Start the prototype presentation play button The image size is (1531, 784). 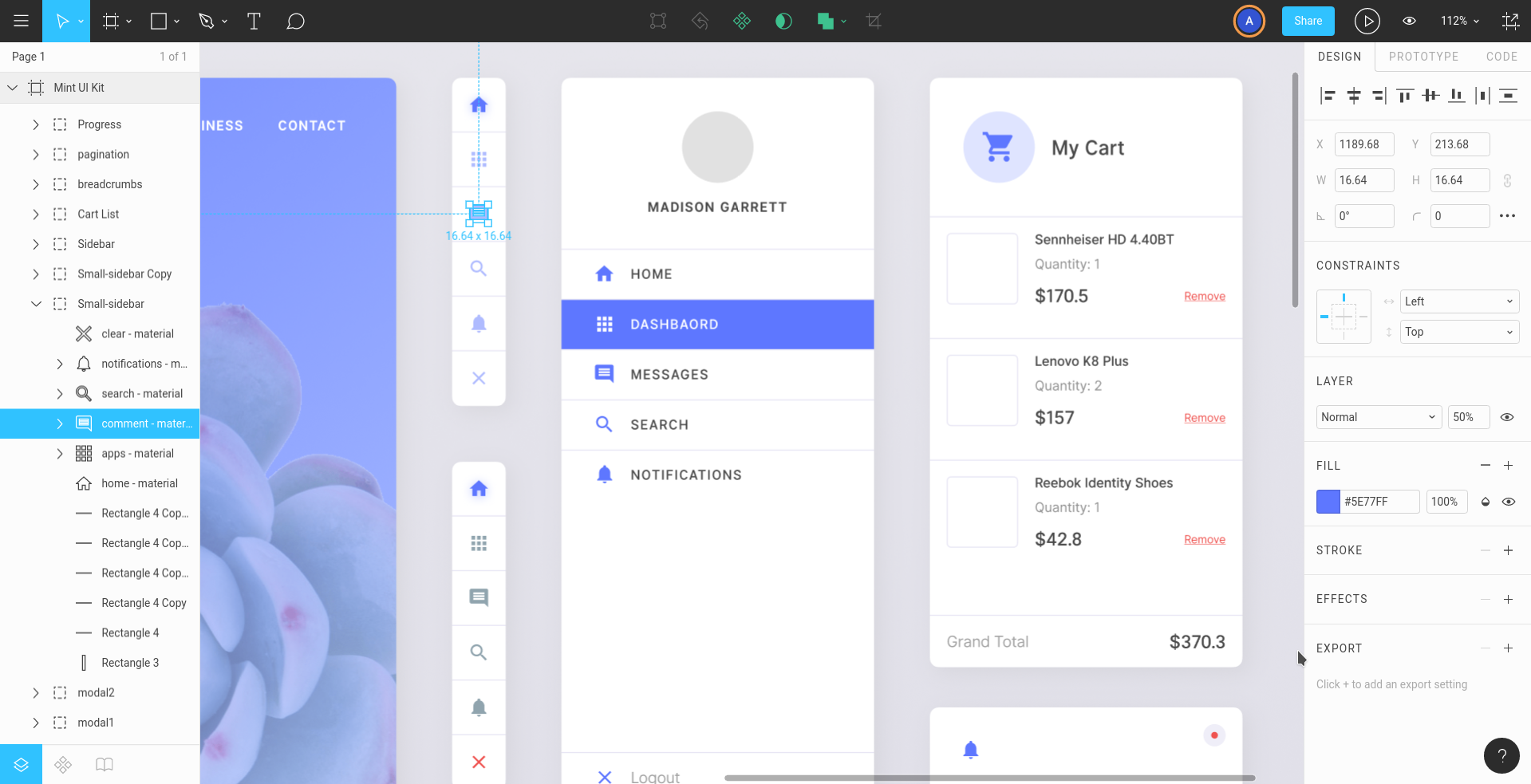coord(1367,21)
